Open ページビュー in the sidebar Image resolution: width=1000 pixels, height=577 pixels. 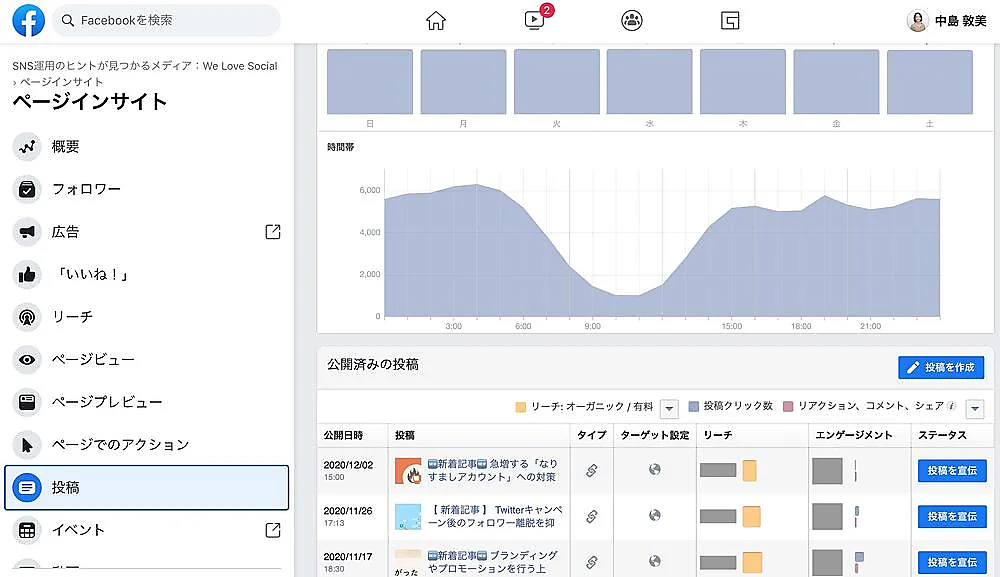[x=93, y=359]
